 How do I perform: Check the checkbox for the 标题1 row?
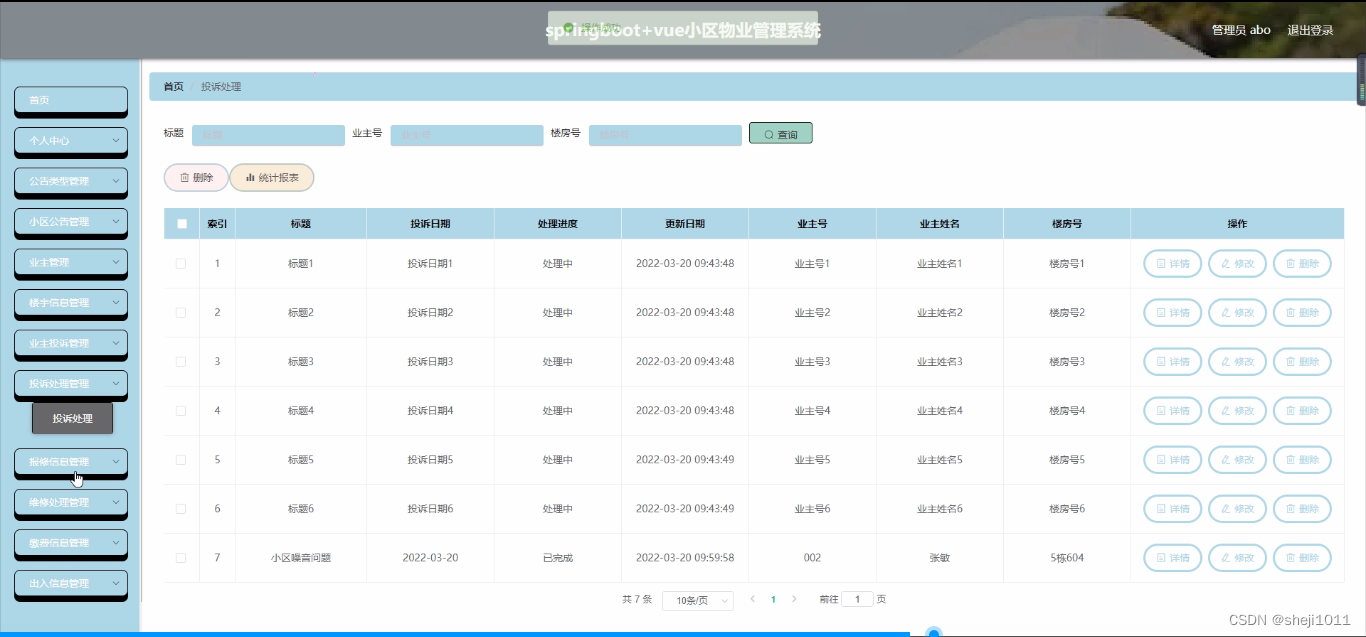[x=181, y=263]
